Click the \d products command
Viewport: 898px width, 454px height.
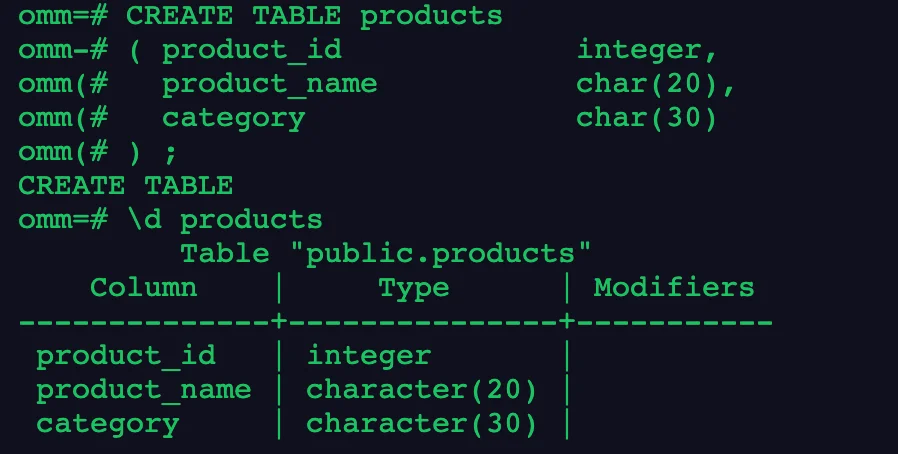(x=225, y=220)
